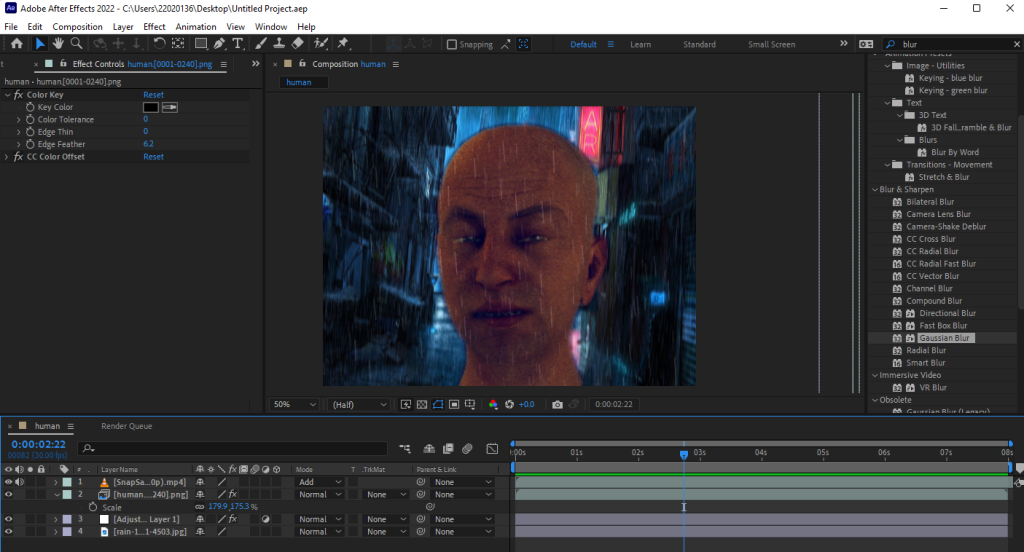Image resolution: width=1024 pixels, height=552 pixels.
Task: Mute audio of layer 1
Action: (20, 482)
